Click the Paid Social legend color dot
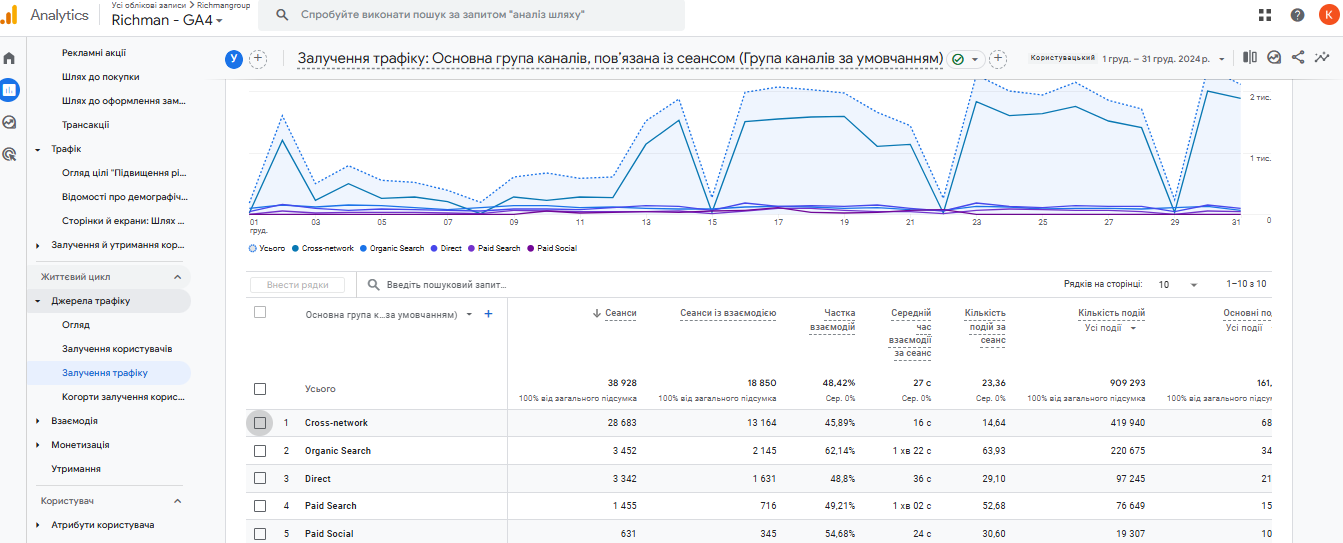Image resolution: width=1343 pixels, height=543 pixels. coord(532,248)
